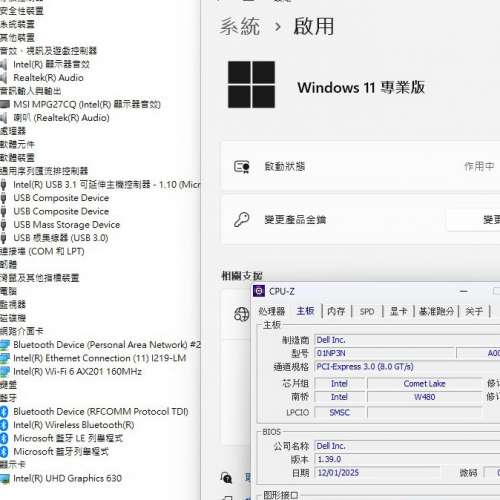Screen dimensions: 500x500
Task: Click Bluetooth RFCOMM Protocol TDI icon
Action: pos(4,411)
